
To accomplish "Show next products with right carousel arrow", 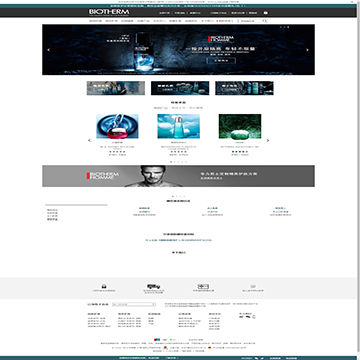I will pos(268,140).
